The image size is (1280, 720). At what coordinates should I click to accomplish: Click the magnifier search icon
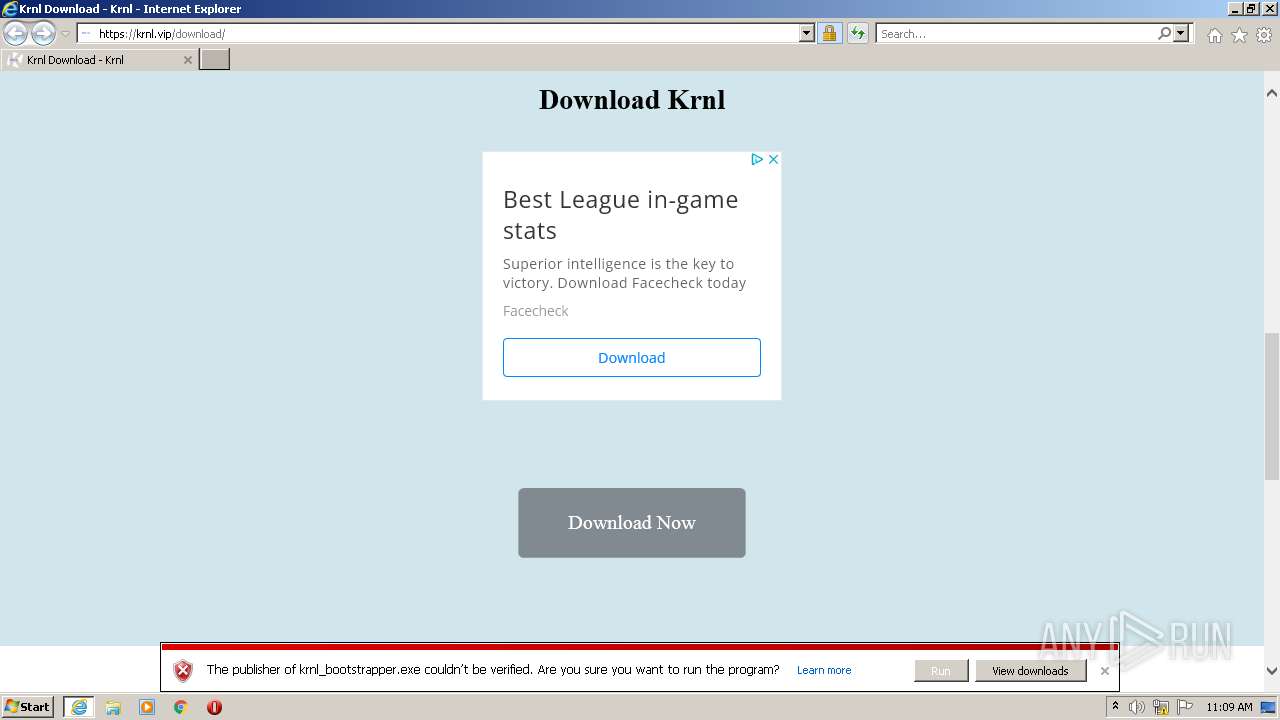point(1164,33)
